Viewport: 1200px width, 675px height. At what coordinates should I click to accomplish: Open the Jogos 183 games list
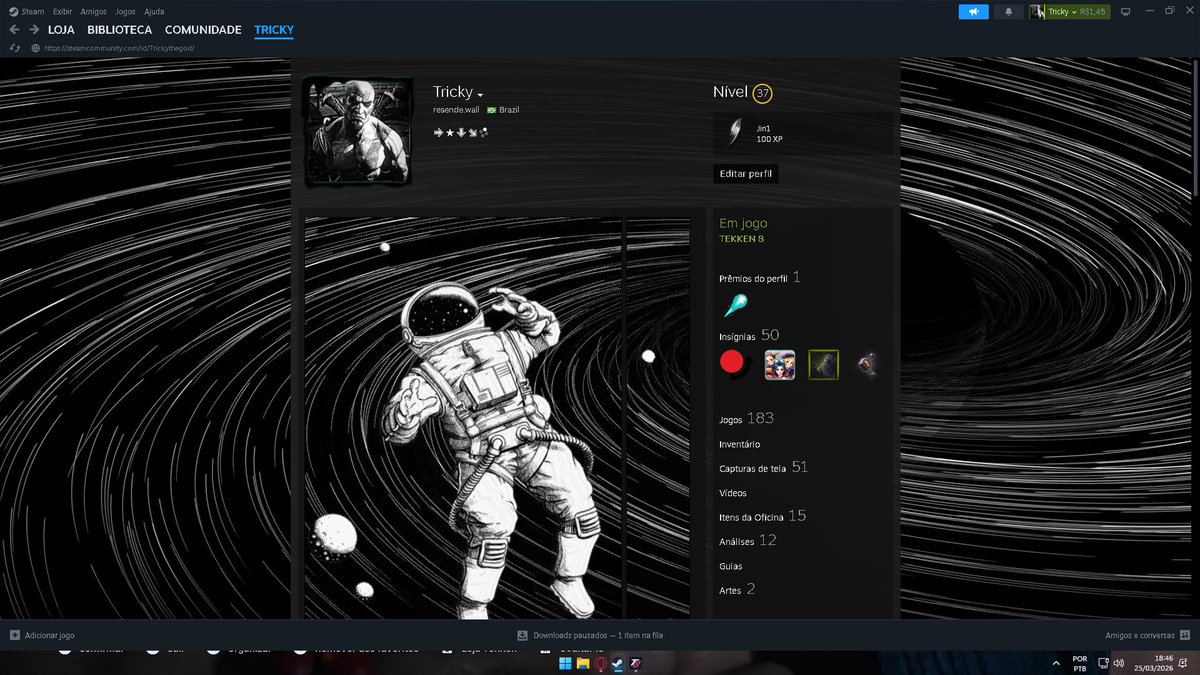746,419
